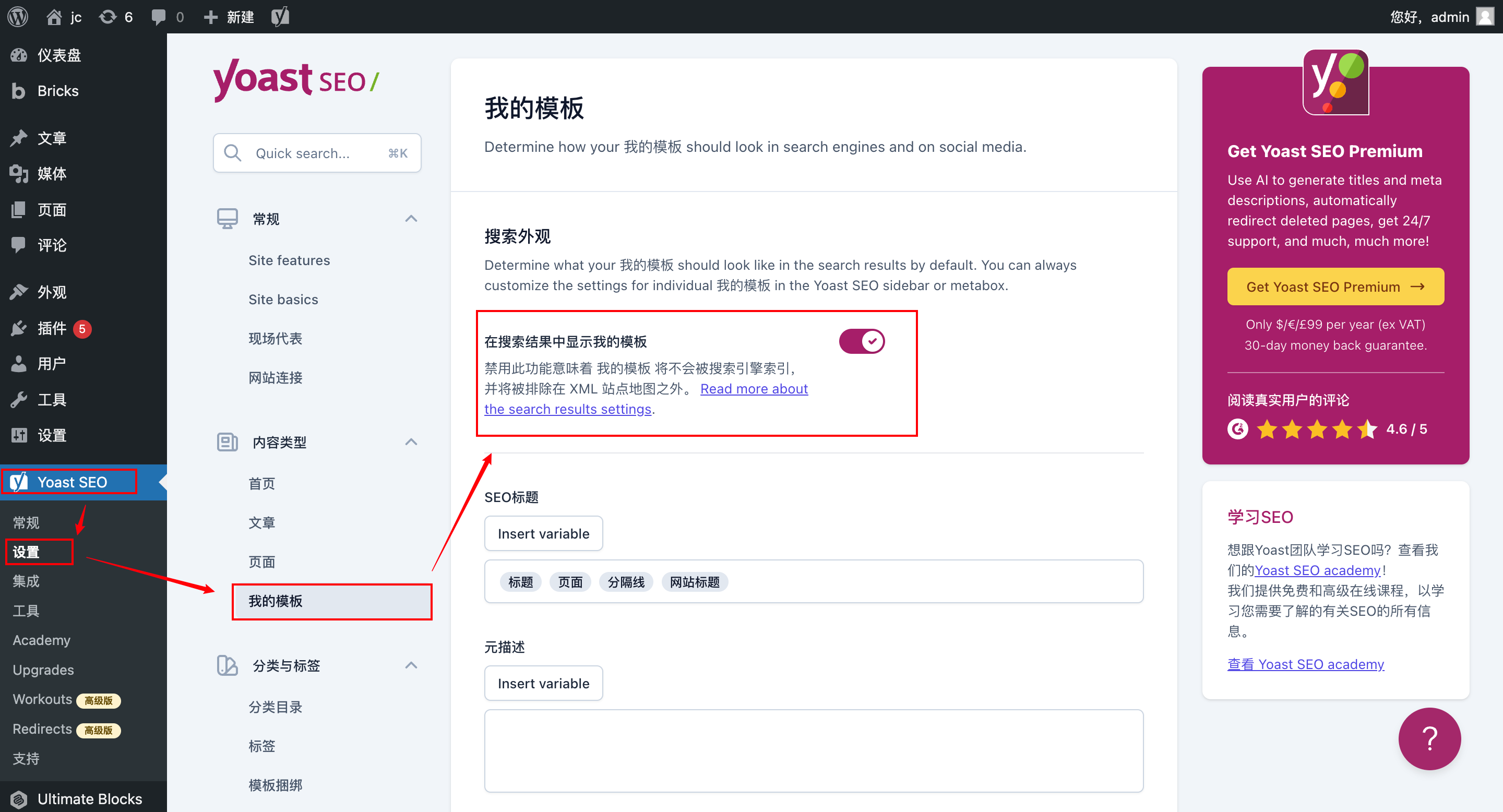Click the Yoast icon in admin bar

pyautogui.click(x=280, y=16)
